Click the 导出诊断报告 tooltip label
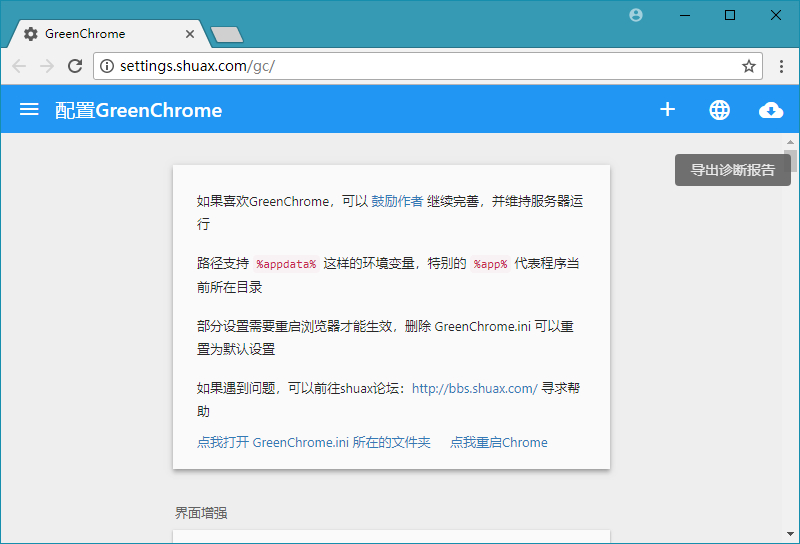 point(733,170)
